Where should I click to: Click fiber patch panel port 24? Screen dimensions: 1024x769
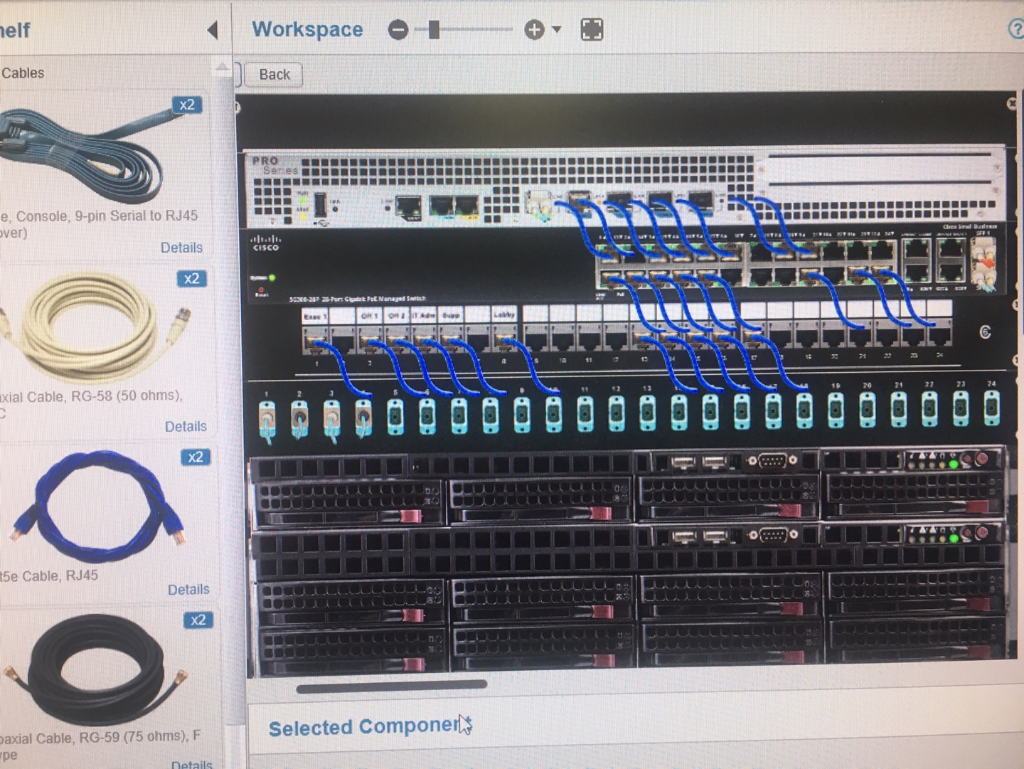coord(991,409)
